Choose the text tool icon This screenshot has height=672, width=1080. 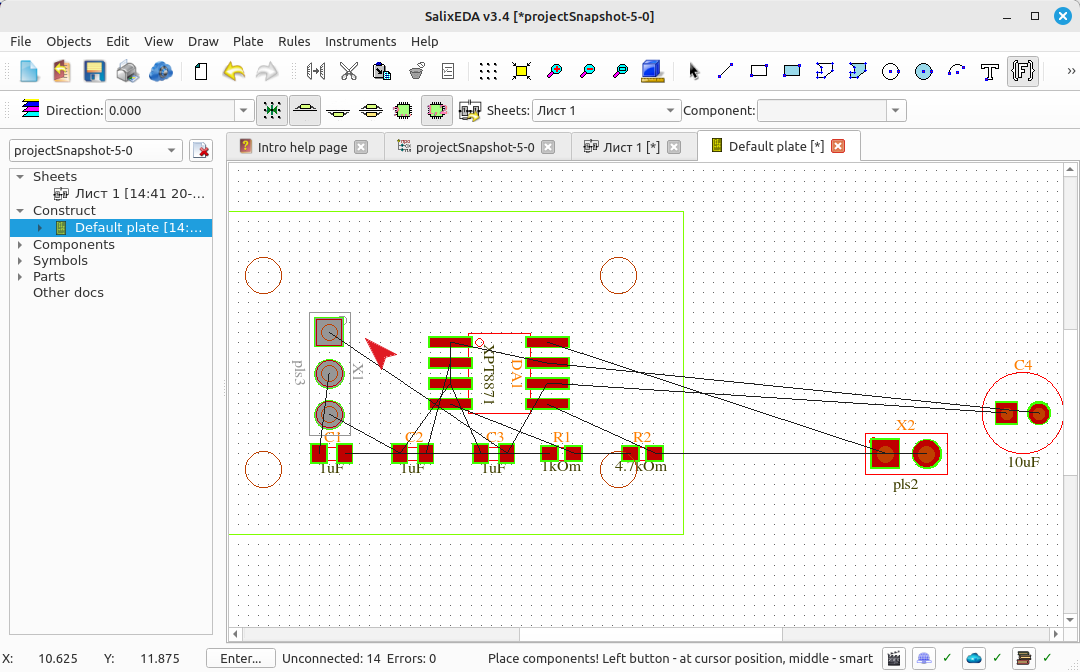pos(990,71)
